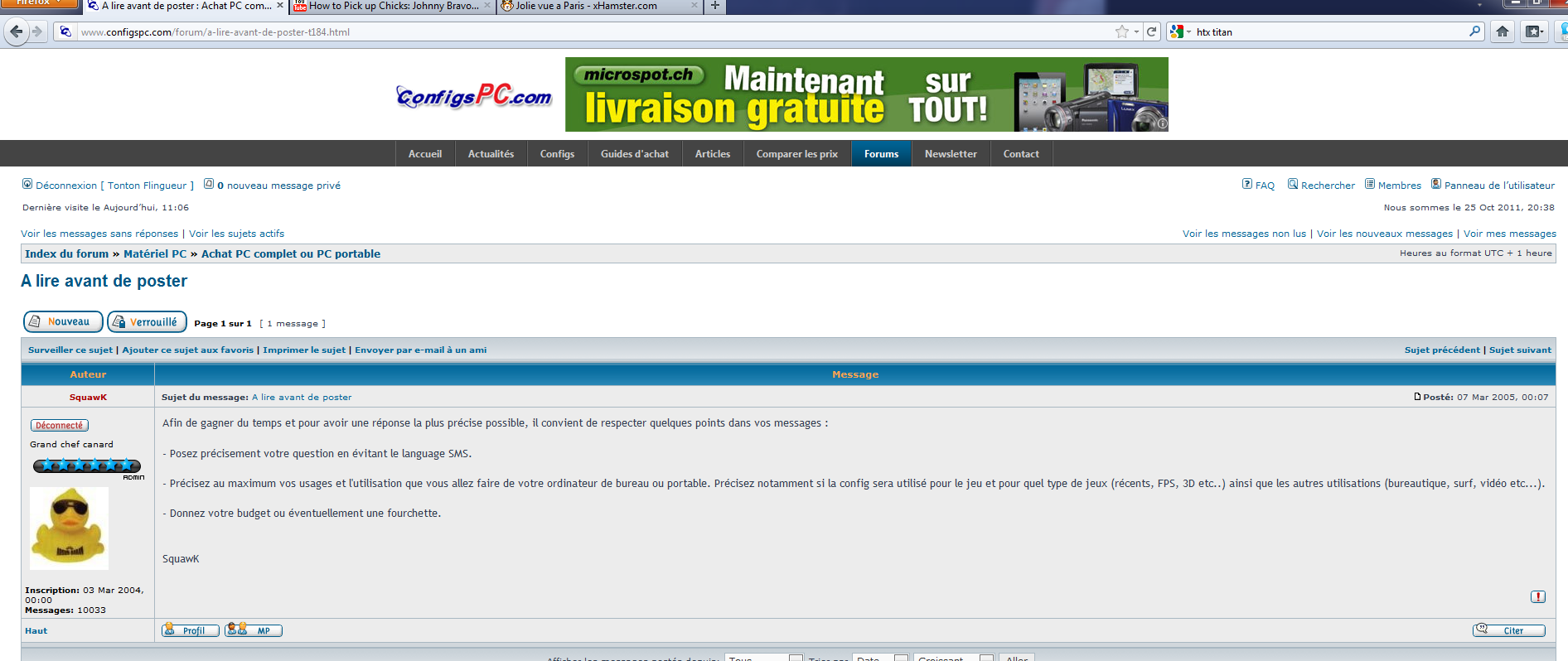Follow the Matériel PC breadcrumb link

point(155,254)
